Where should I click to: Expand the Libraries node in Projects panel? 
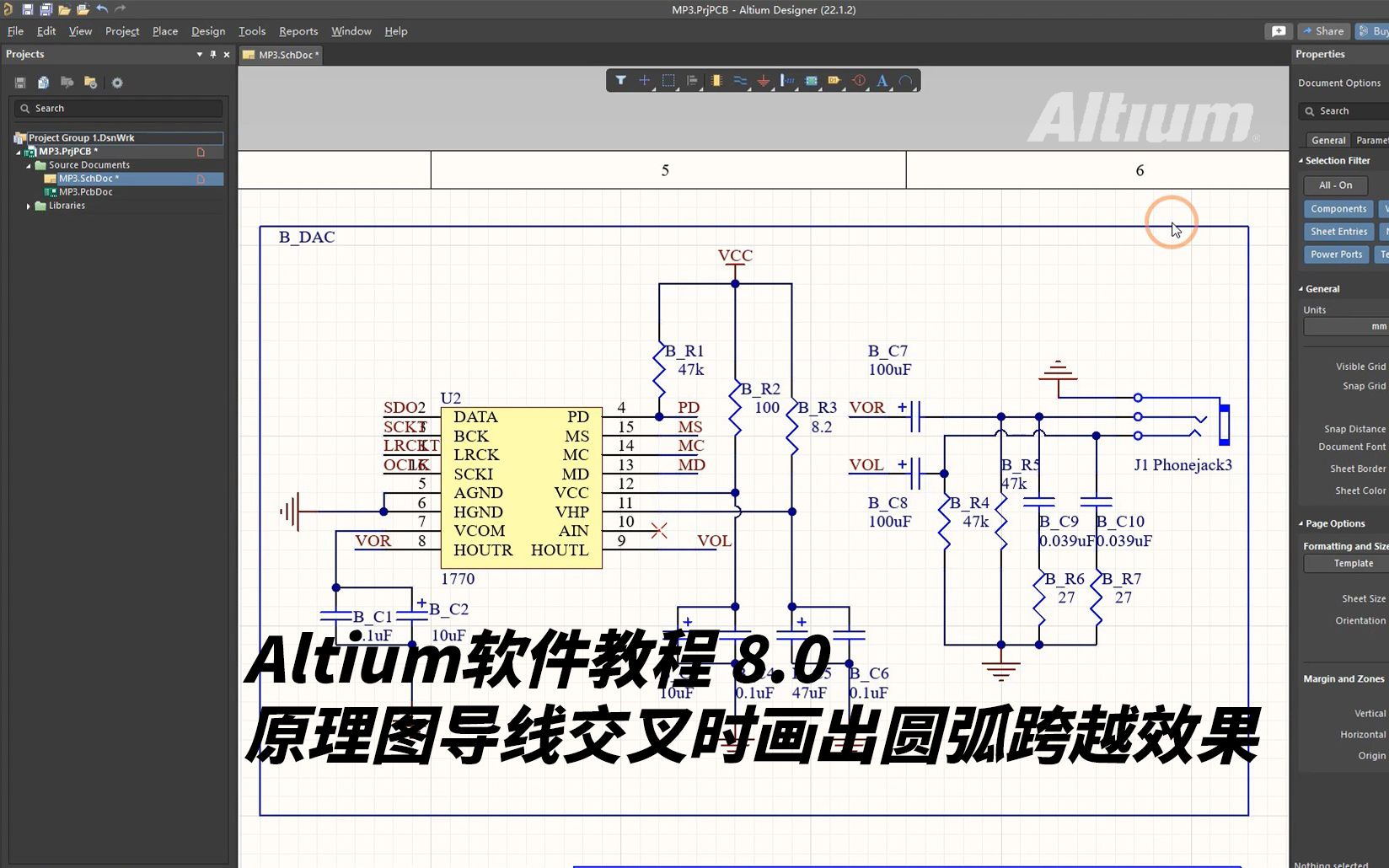[29, 206]
